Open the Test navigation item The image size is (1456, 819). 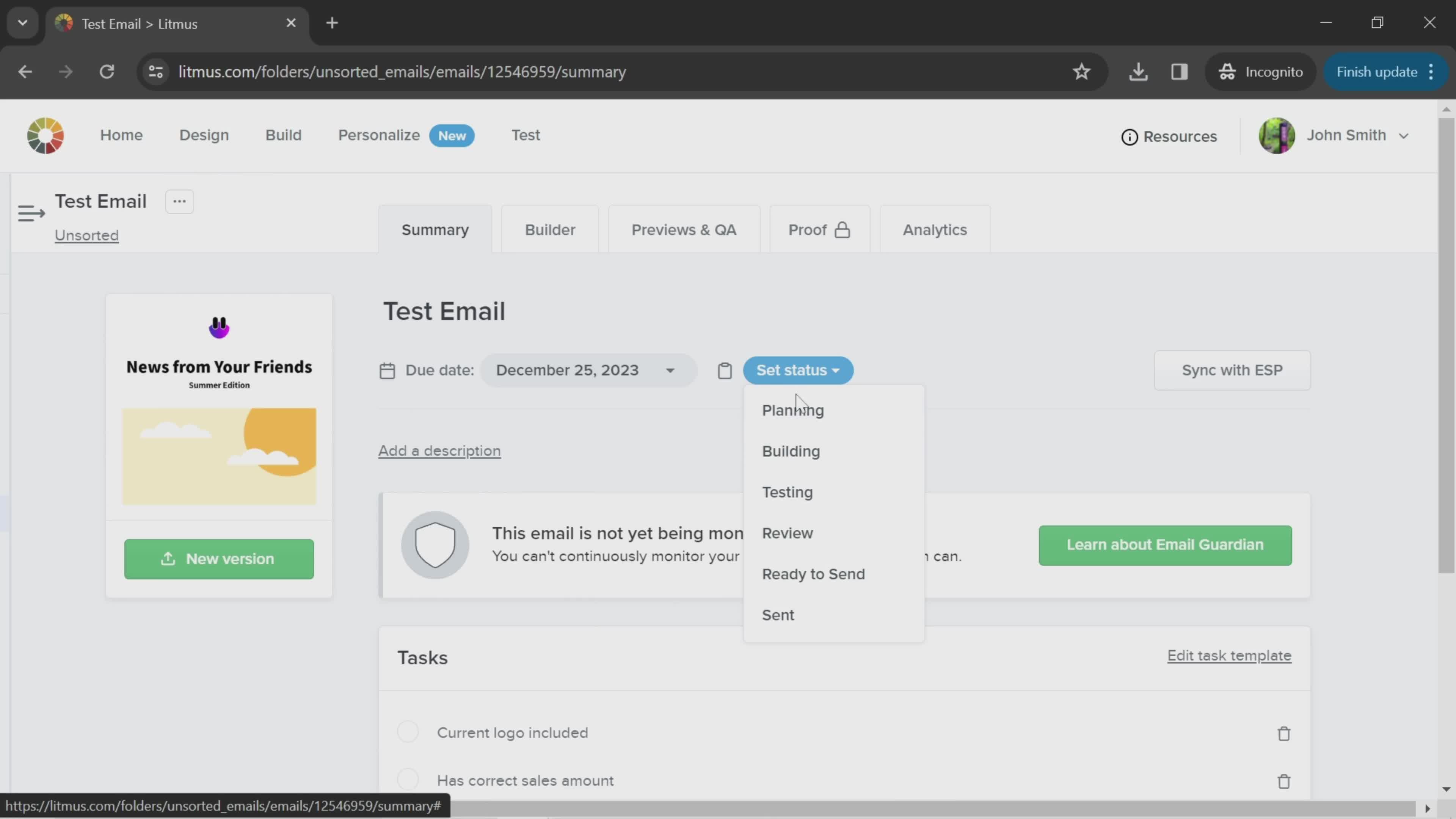click(526, 135)
